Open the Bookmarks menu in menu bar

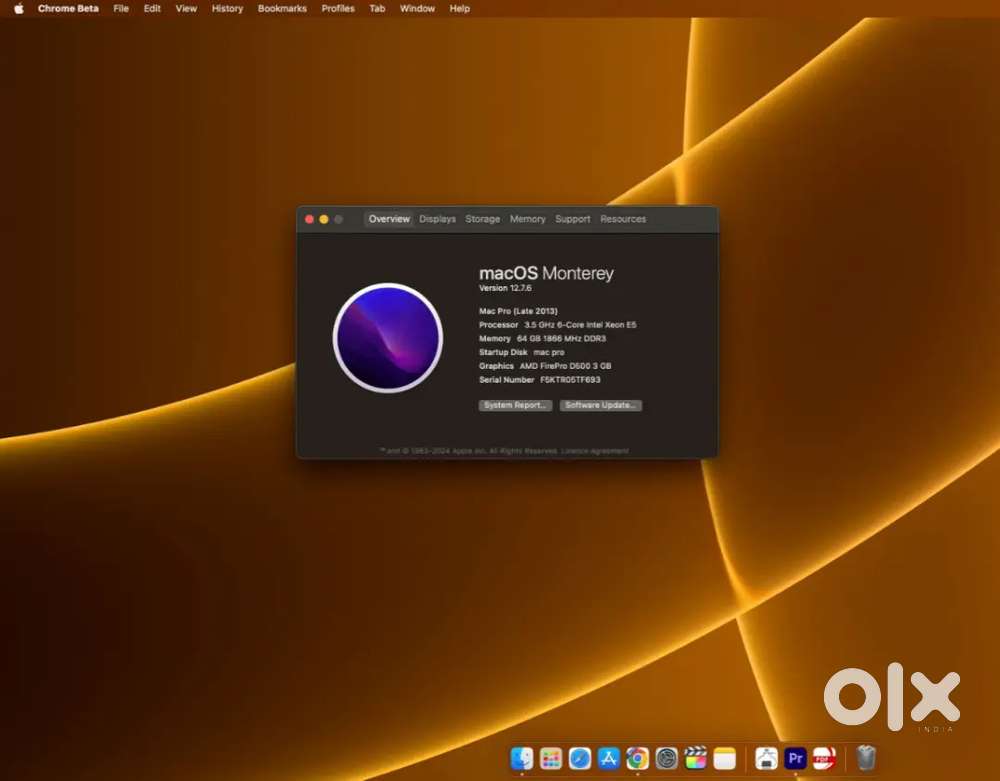282,8
